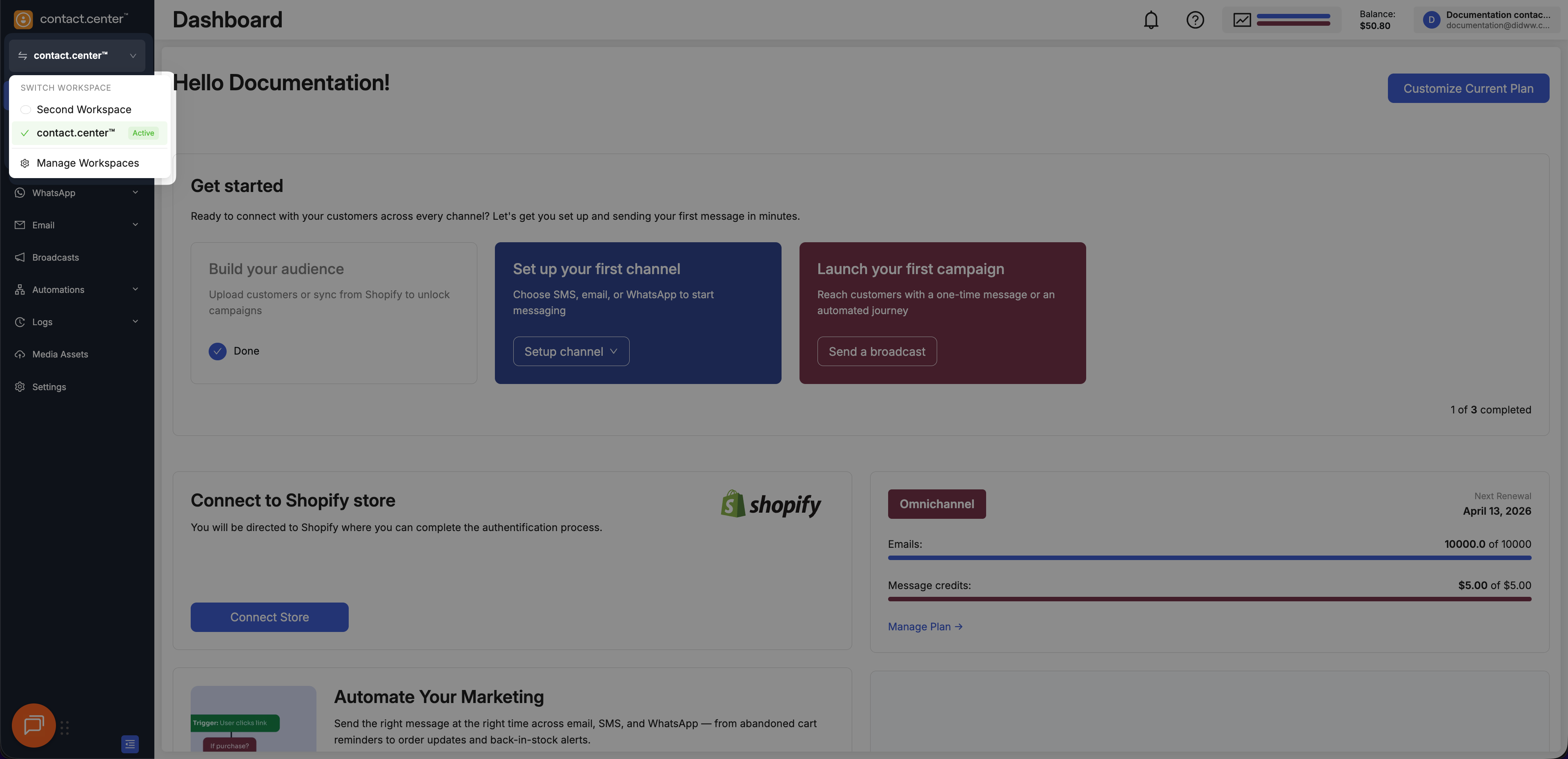Screen dimensions: 1568x759
Task: Click the Broadcasts megaphone icon
Action: 20,258
